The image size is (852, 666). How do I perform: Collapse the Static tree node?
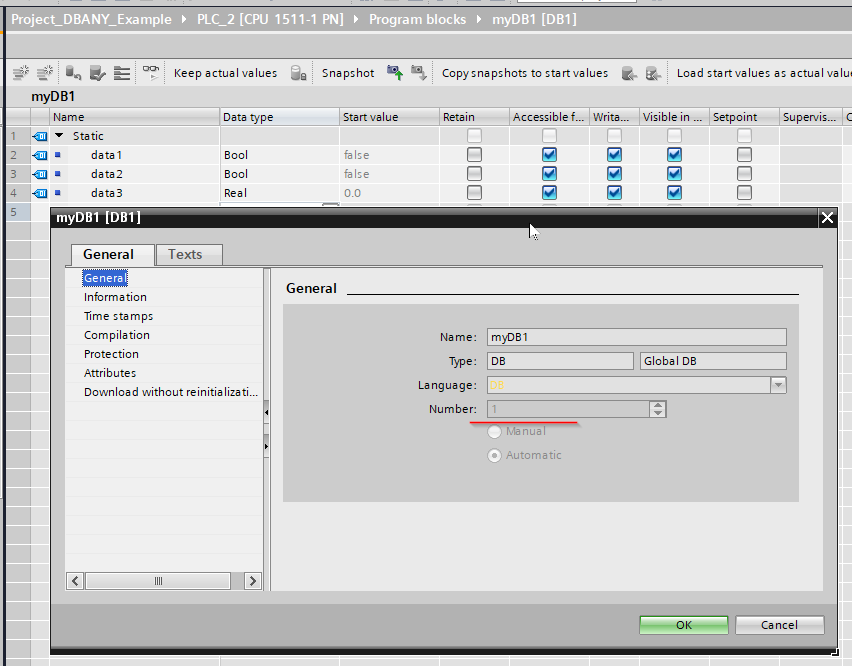click(x=59, y=136)
